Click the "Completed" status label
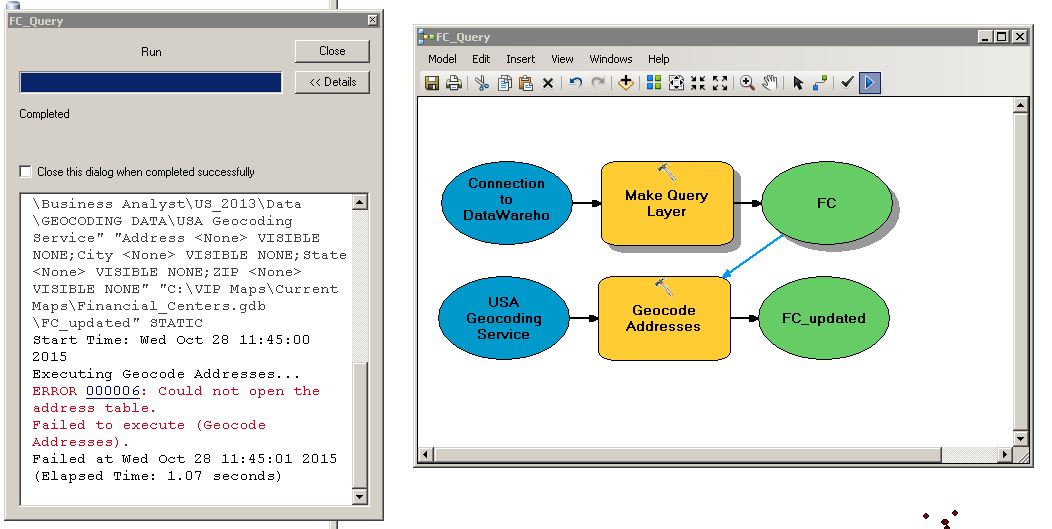This screenshot has height=529, width=1052. 44,114
